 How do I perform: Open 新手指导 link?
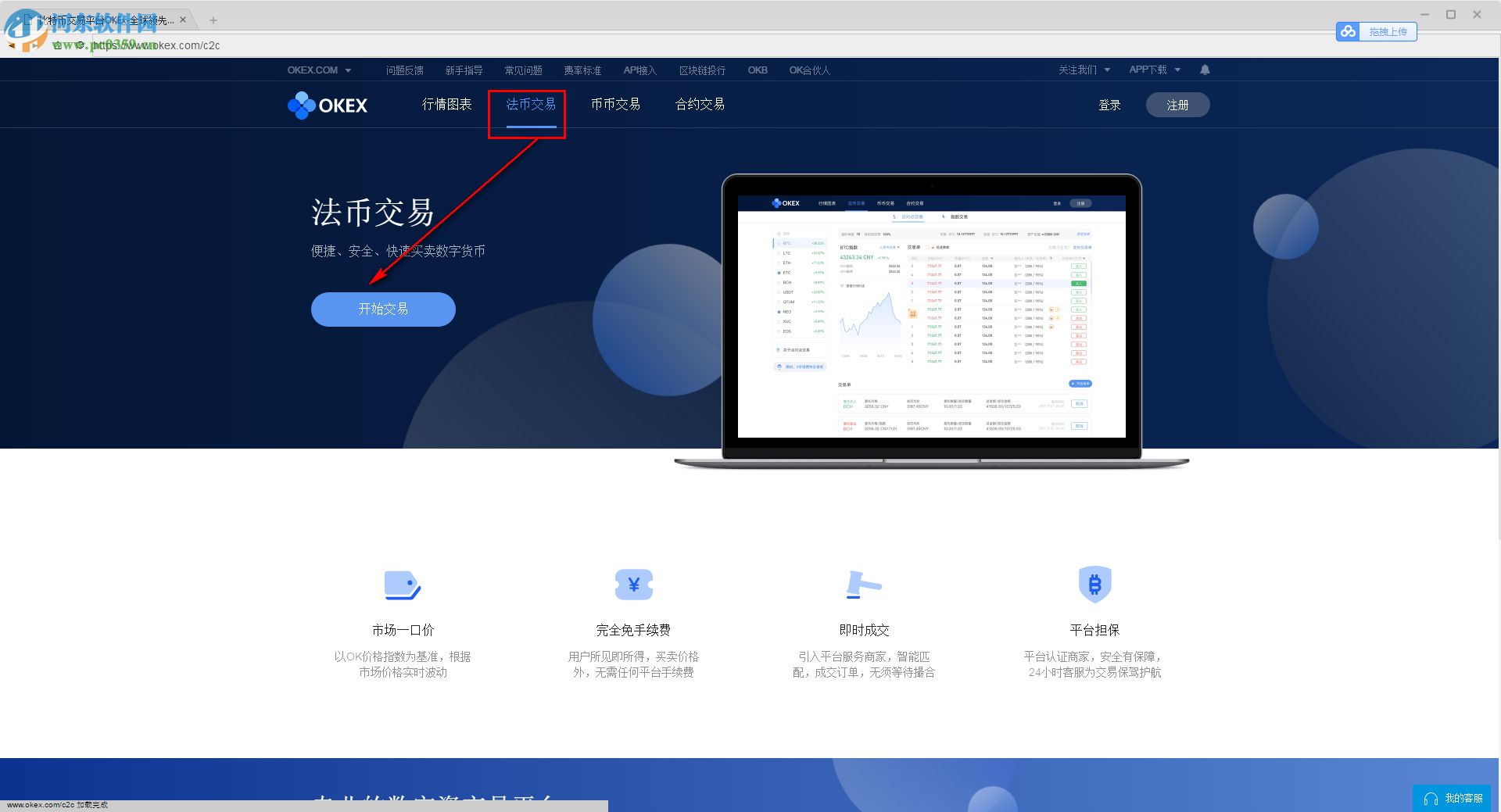tap(464, 70)
